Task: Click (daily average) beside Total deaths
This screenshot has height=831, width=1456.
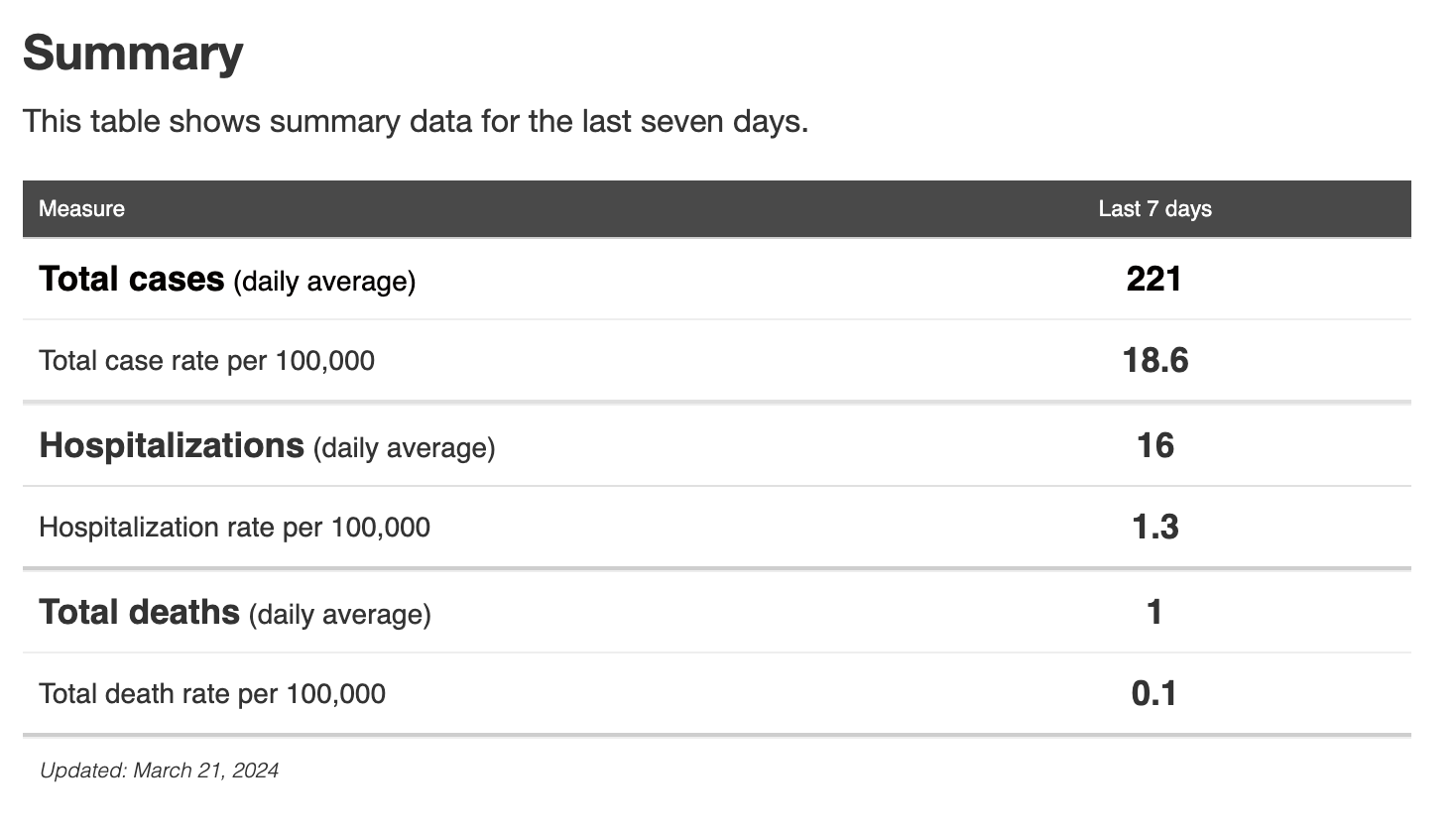Action: coord(339,615)
